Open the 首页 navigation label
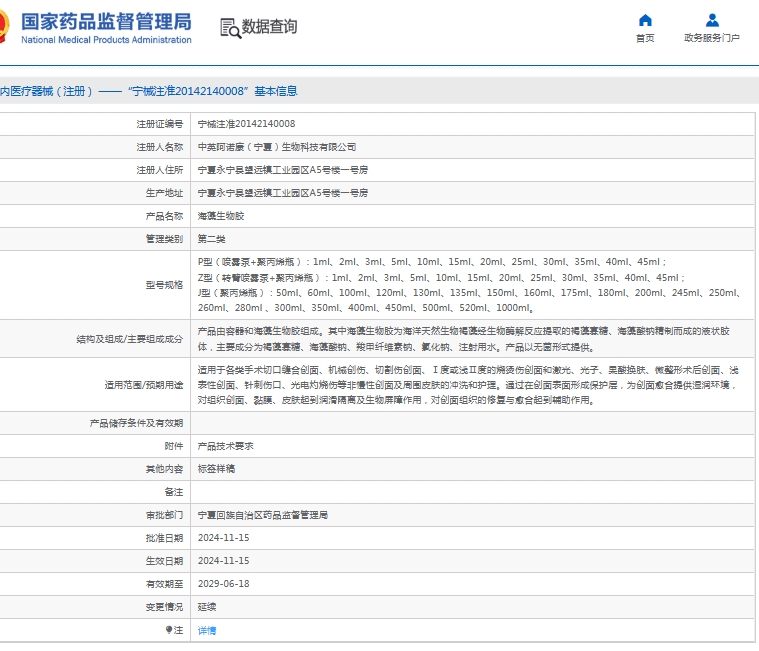 [645, 38]
